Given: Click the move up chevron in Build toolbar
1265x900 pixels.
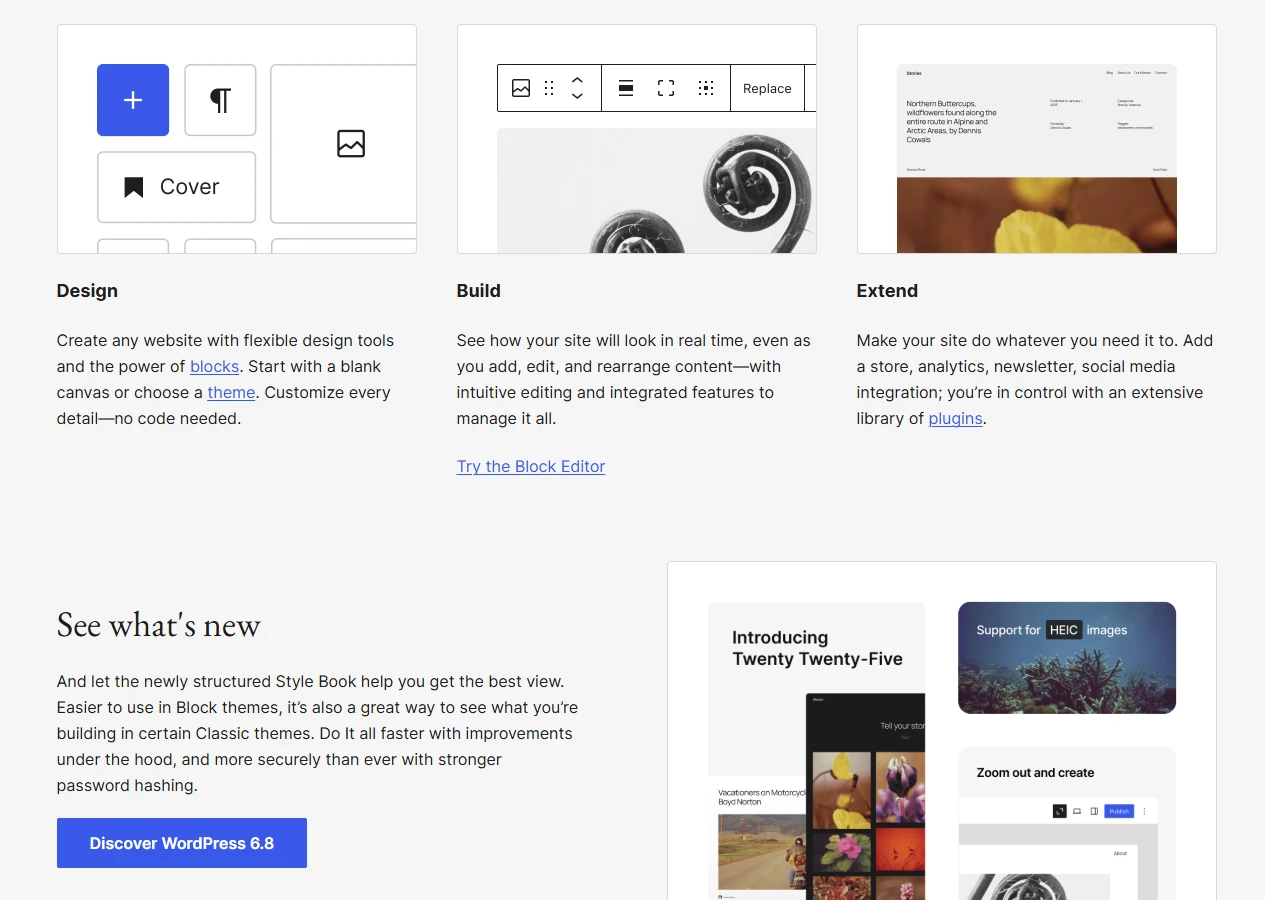Looking at the screenshot, I should 577,80.
